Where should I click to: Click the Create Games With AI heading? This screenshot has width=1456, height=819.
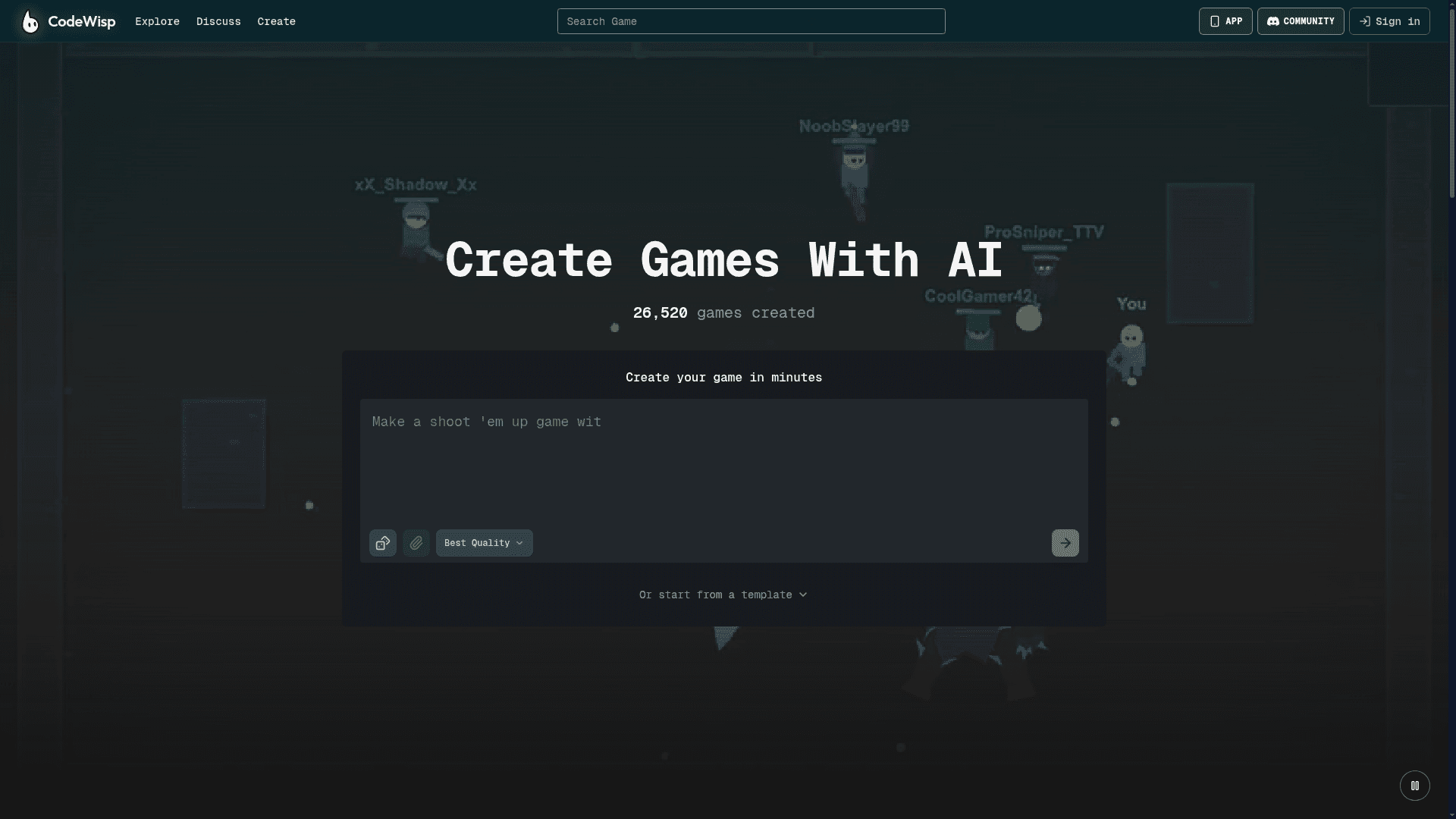click(x=723, y=260)
